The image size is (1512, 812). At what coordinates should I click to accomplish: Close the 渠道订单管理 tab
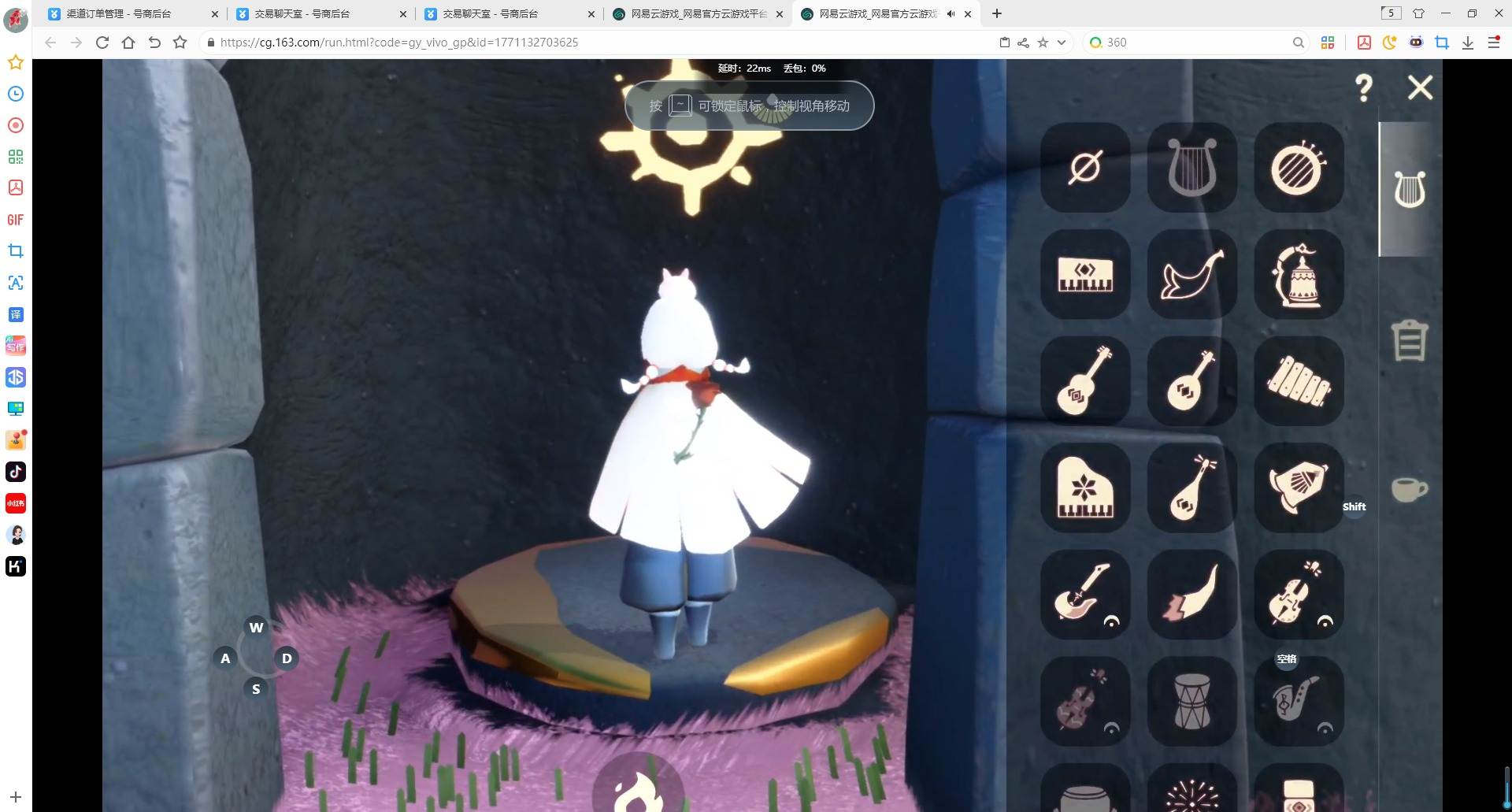(215, 14)
